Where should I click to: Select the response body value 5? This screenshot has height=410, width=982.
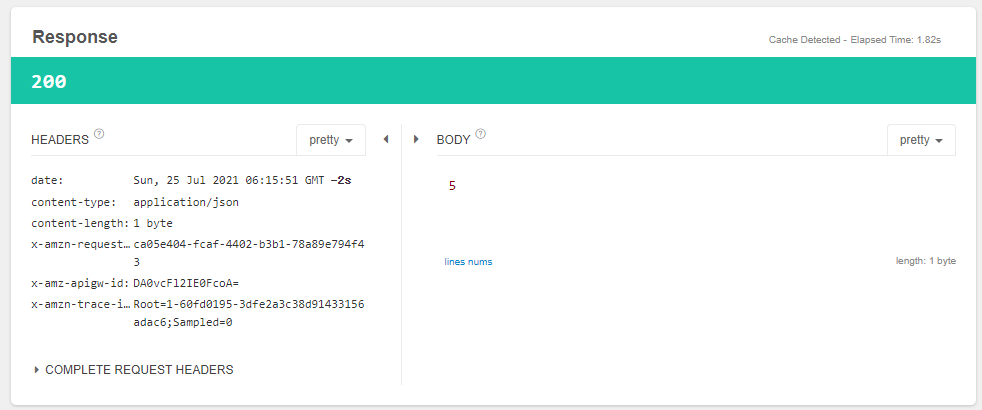(452, 186)
